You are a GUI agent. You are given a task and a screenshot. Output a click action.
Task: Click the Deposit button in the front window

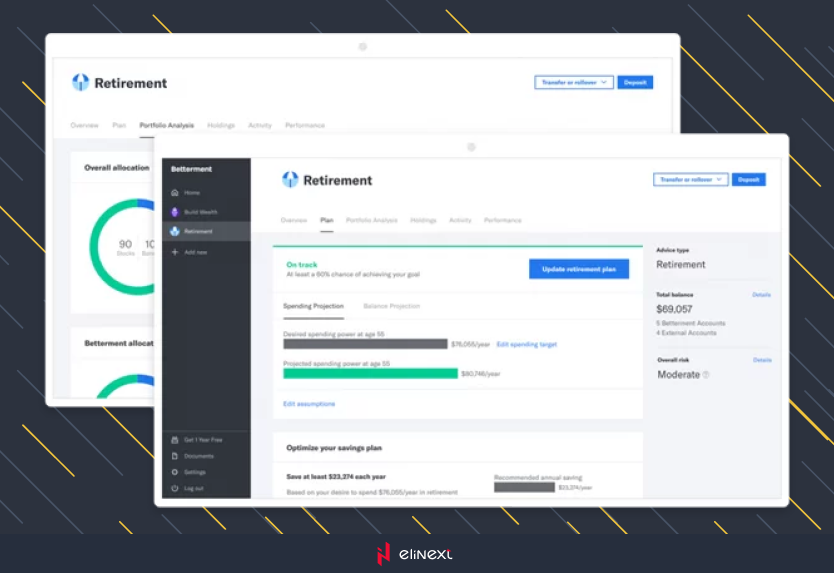(748, 180)
